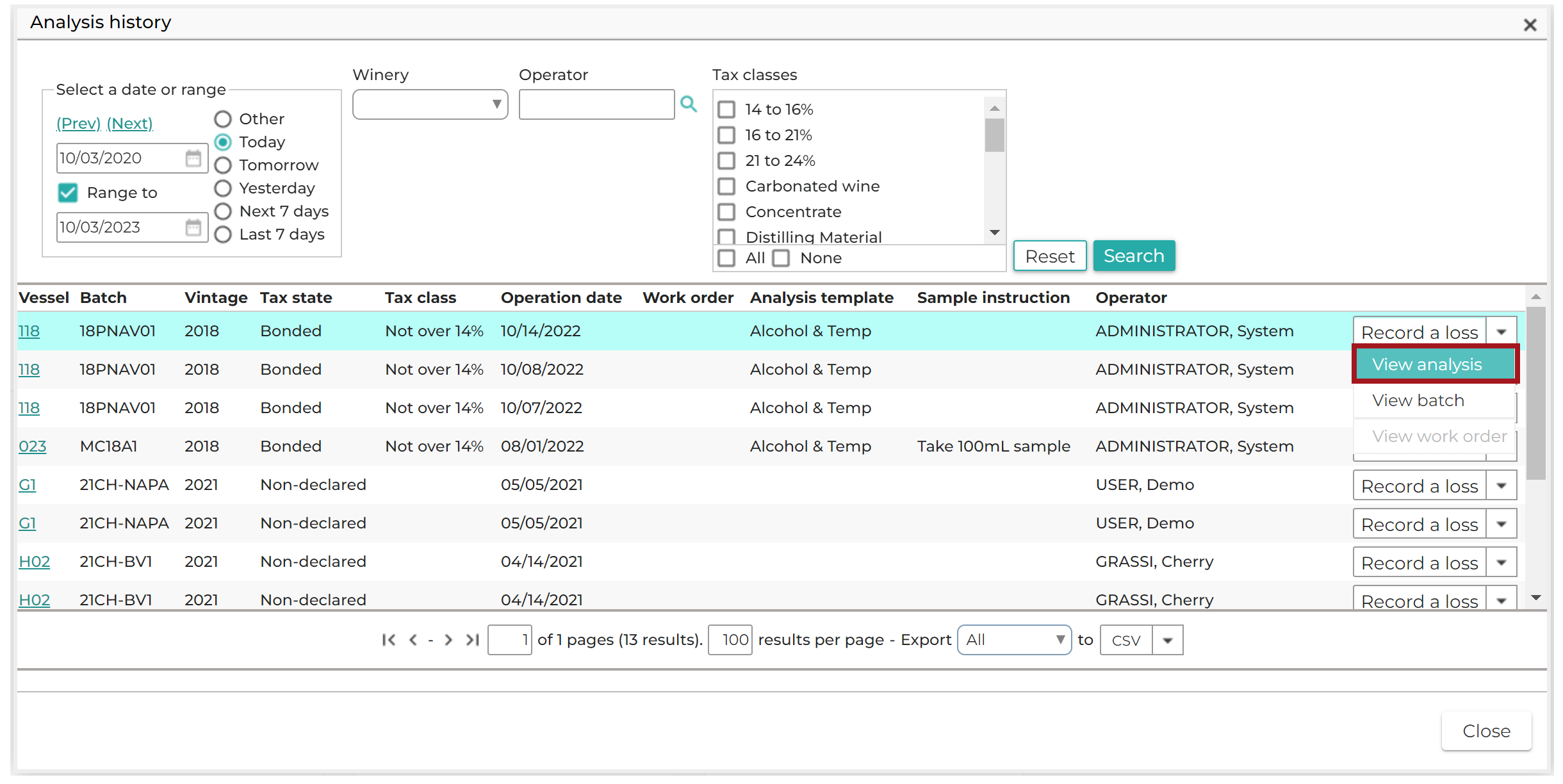Go to first page of results
The width and height of the screenshot is (1563, 784).
[388, 640]
